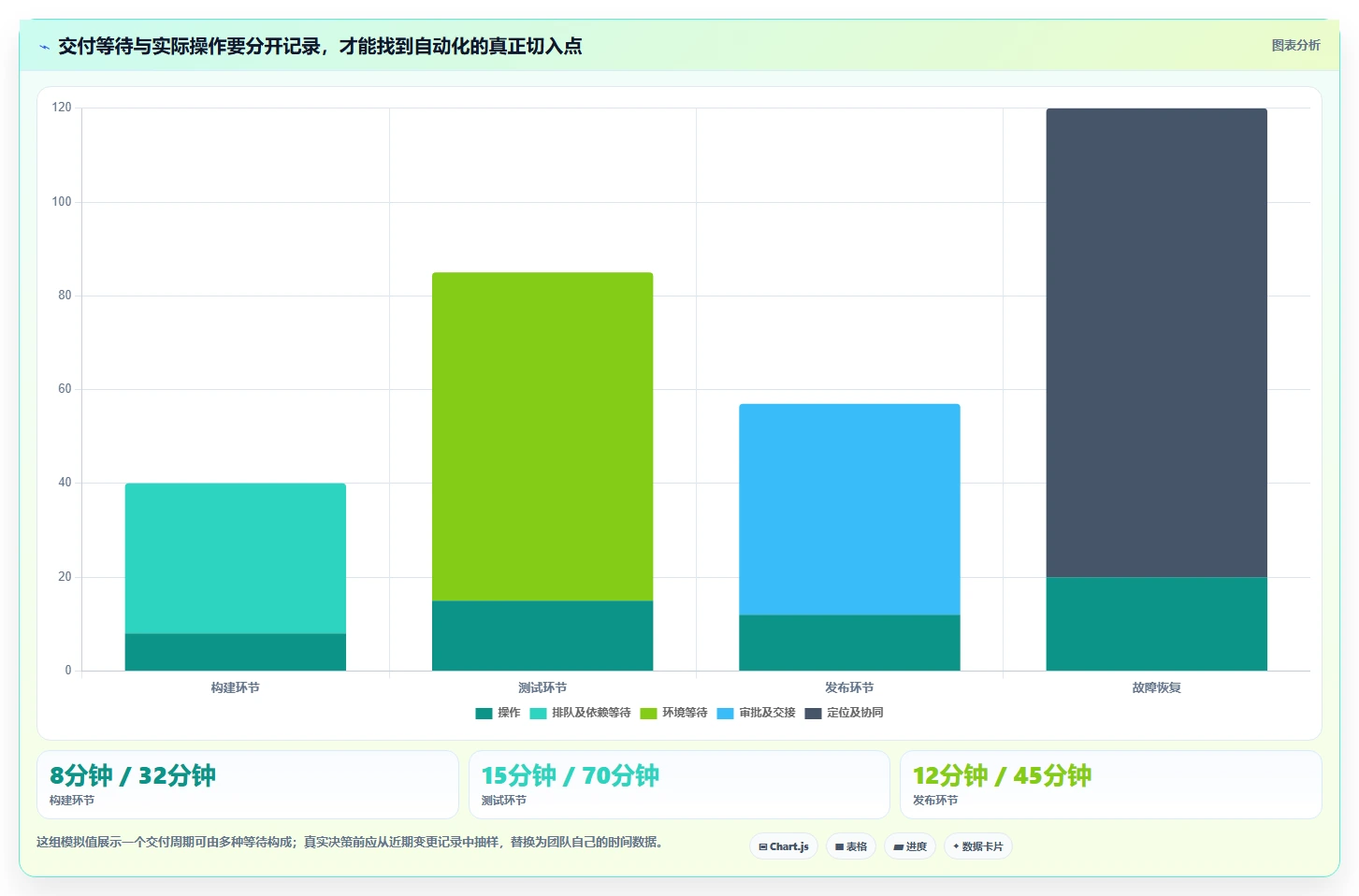This screenshot has width=1359, height=896.
Task: Click the 故障恢复 x-axis label
Action: (1156, 687)
